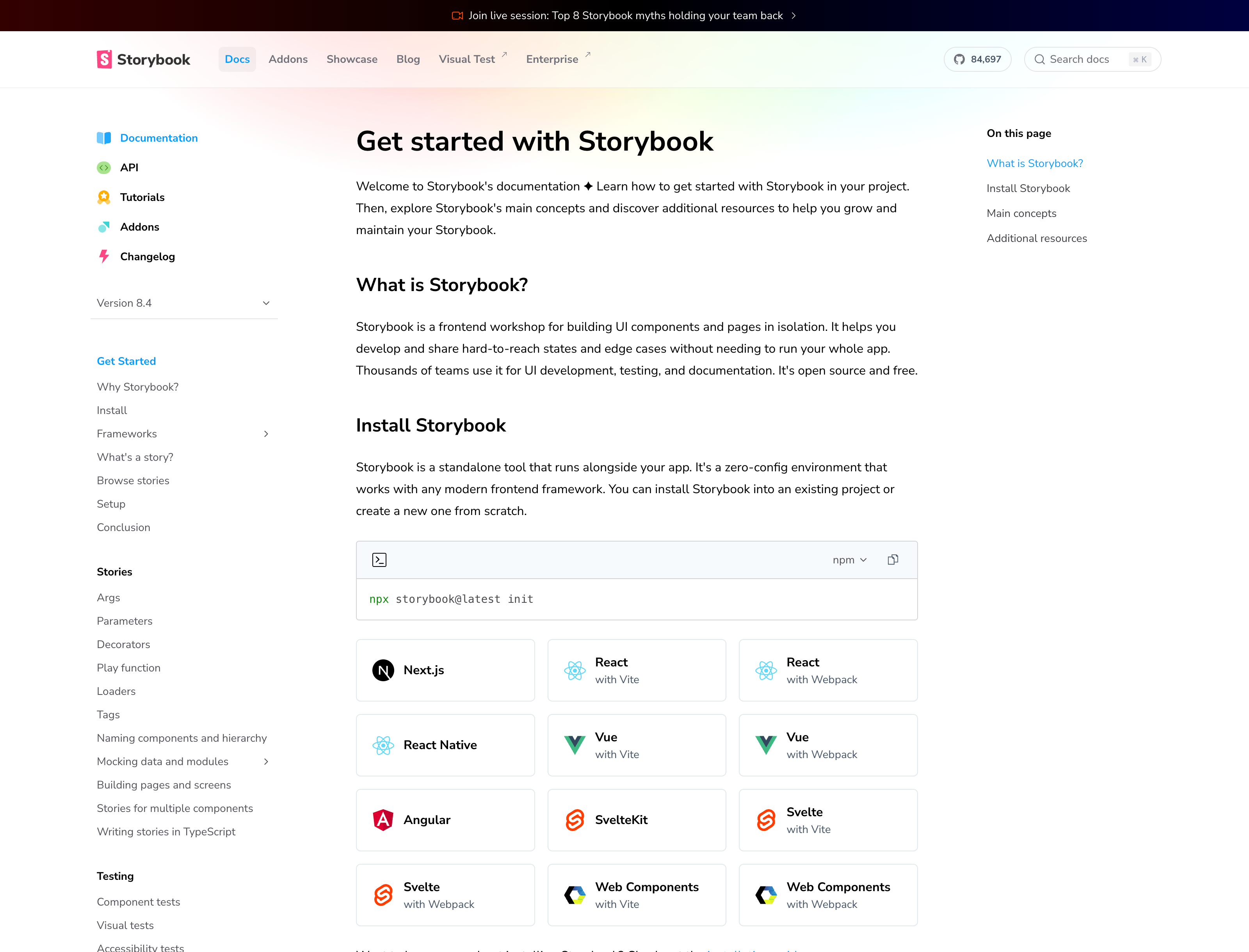The width and height of the screenshot is (1249, 952).
Task: Choose the Angular framework card
Action: [445, 820]
